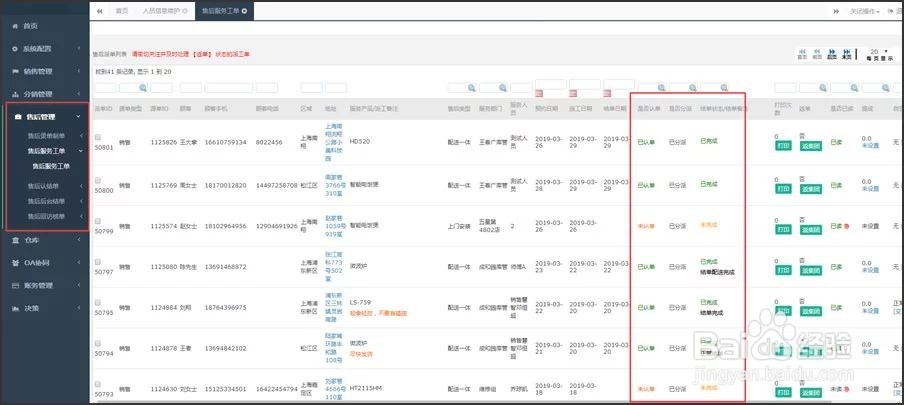Open the 售后后台结单 submenu
Image resolution: width=904 pixels, height=405 pixels.
click(x=46, y=201)
